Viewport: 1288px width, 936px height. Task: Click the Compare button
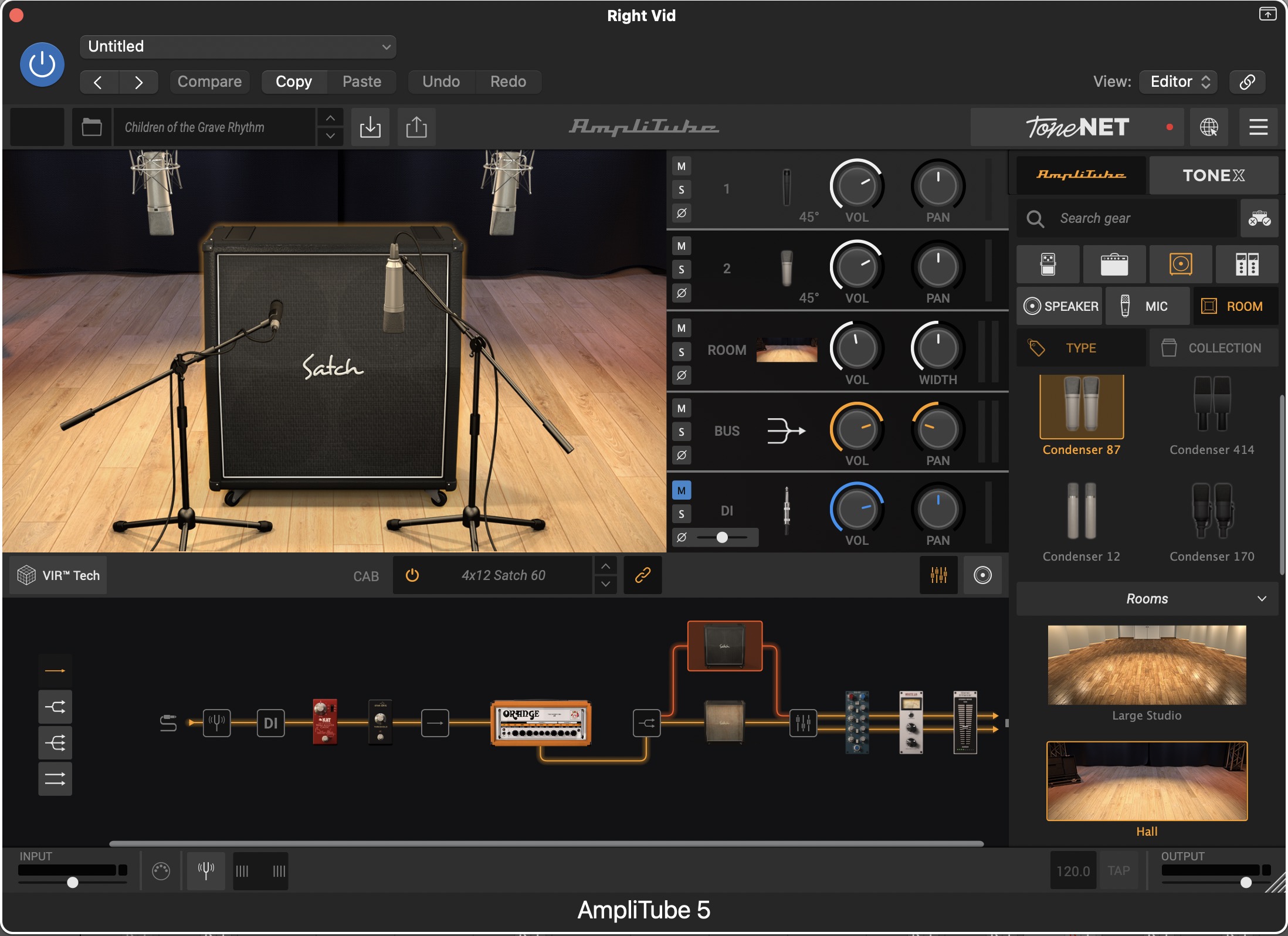209,82
